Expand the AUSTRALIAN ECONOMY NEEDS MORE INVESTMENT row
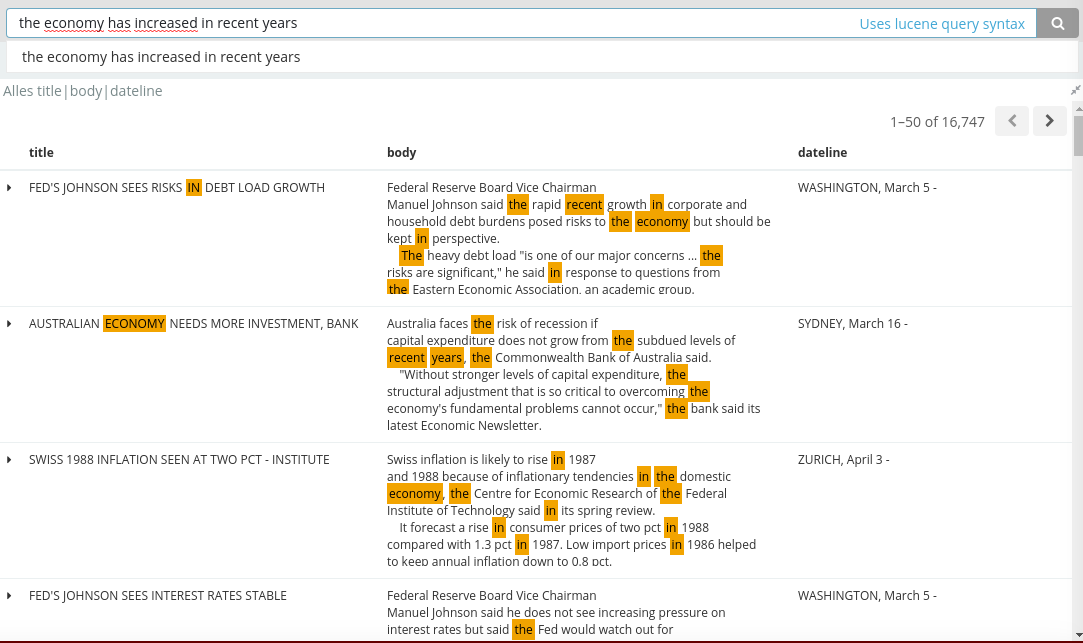The image size is (1083, 643). [x=9, y=324]
